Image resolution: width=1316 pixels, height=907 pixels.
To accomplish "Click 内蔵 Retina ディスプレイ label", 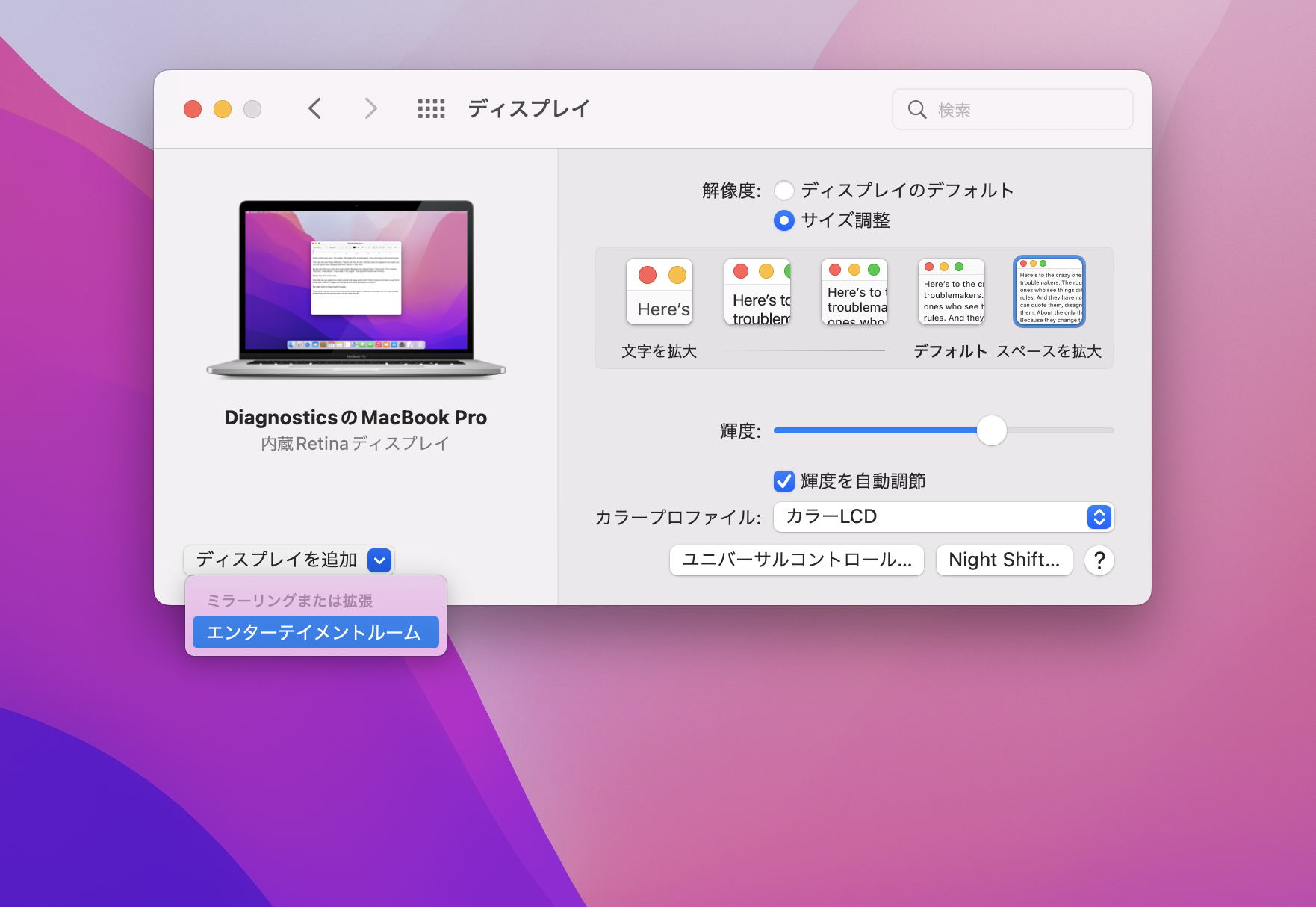I will (355, 444).
